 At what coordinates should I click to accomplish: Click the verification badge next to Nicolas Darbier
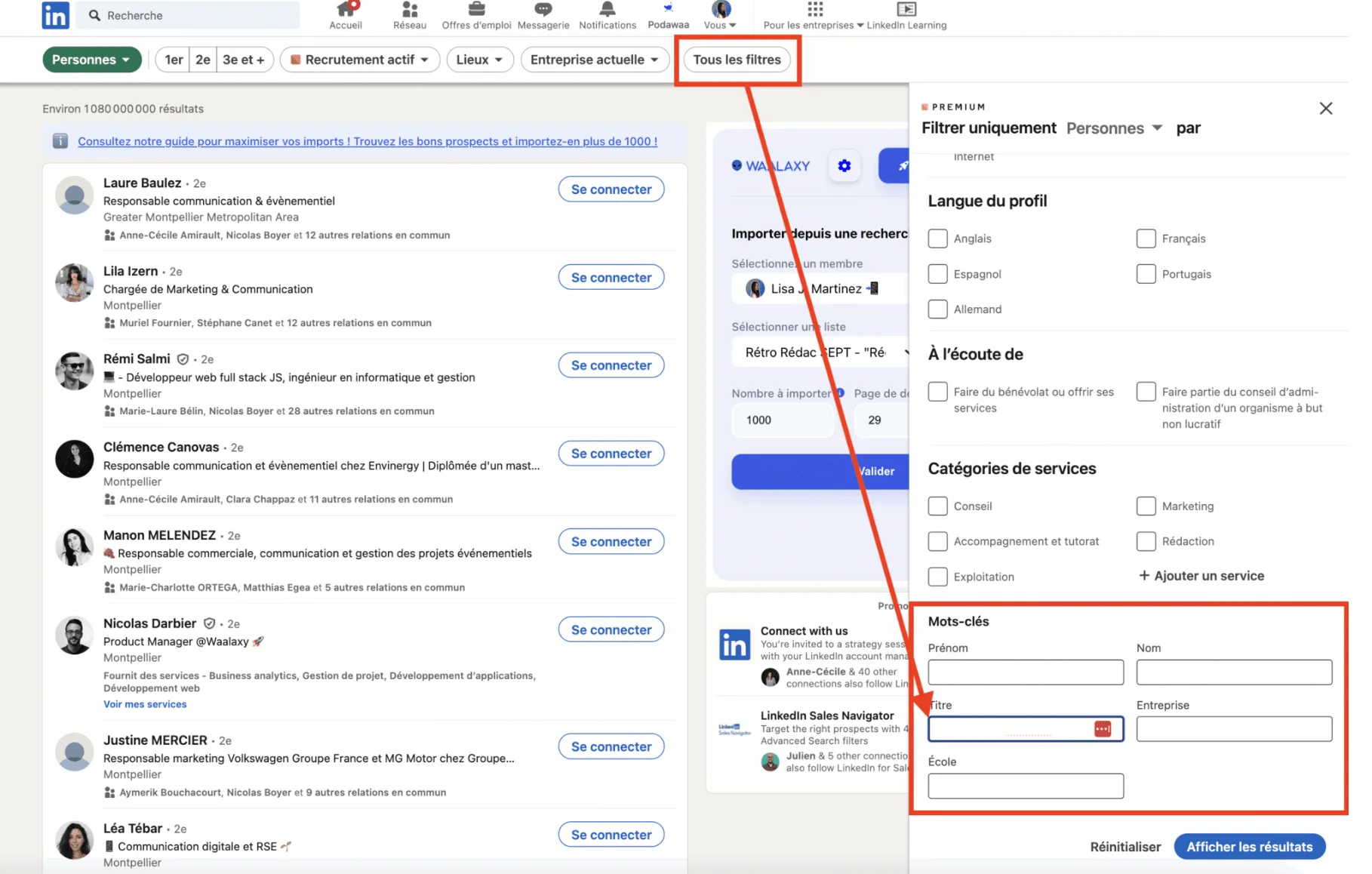(210, 623)
